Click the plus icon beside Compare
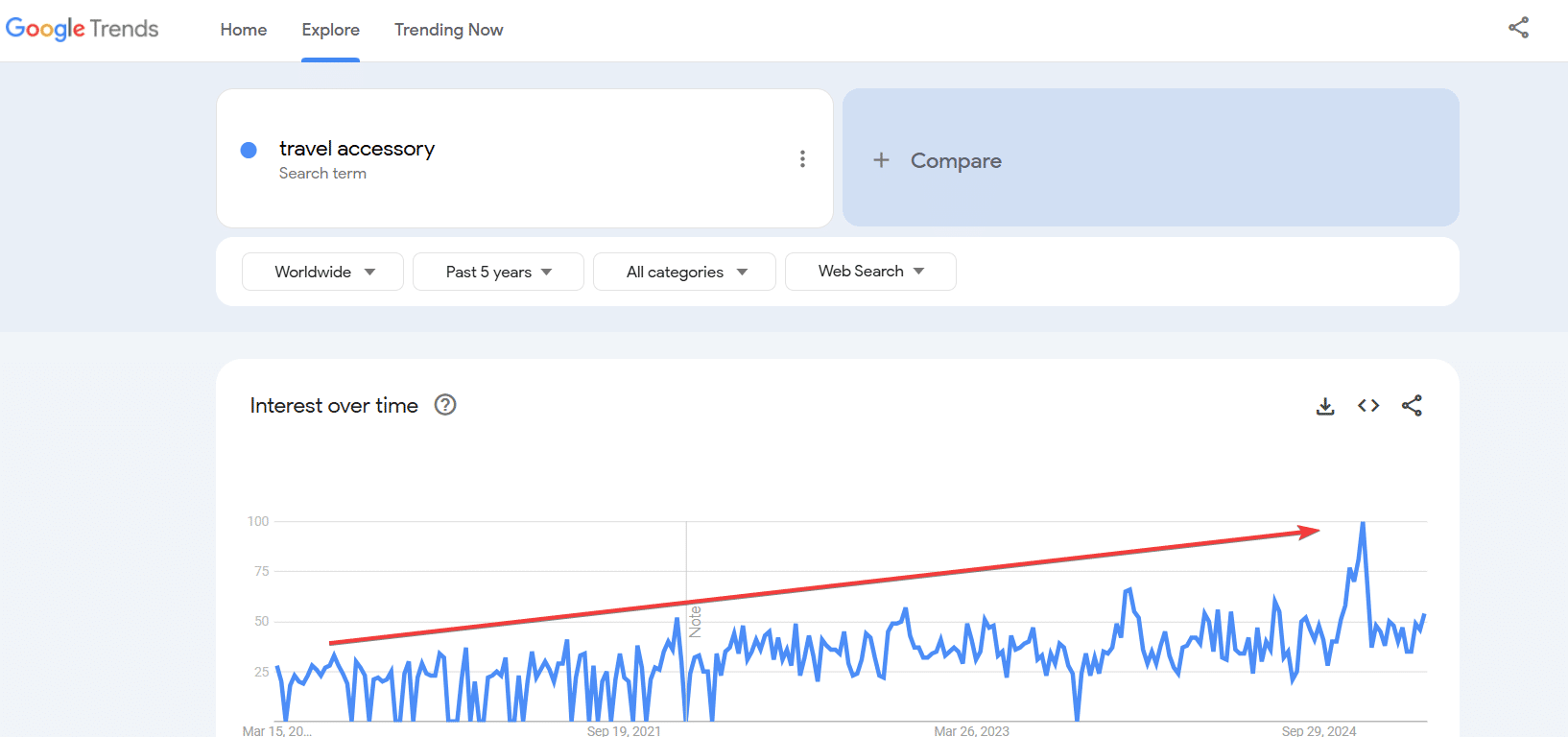Screen dimensions: 1568x737 click(x=881, y=160)
